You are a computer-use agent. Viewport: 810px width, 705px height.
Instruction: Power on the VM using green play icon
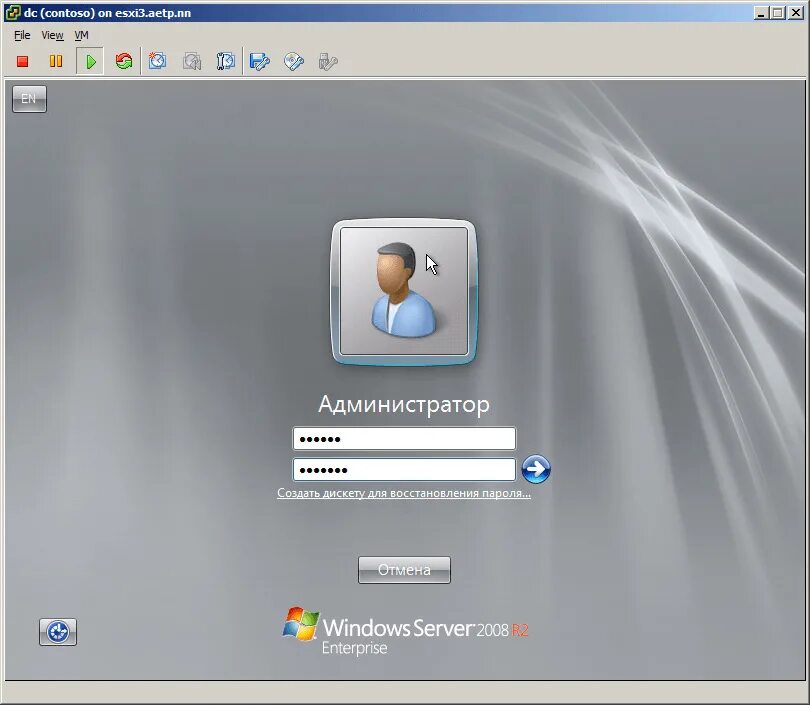[90, 61]
